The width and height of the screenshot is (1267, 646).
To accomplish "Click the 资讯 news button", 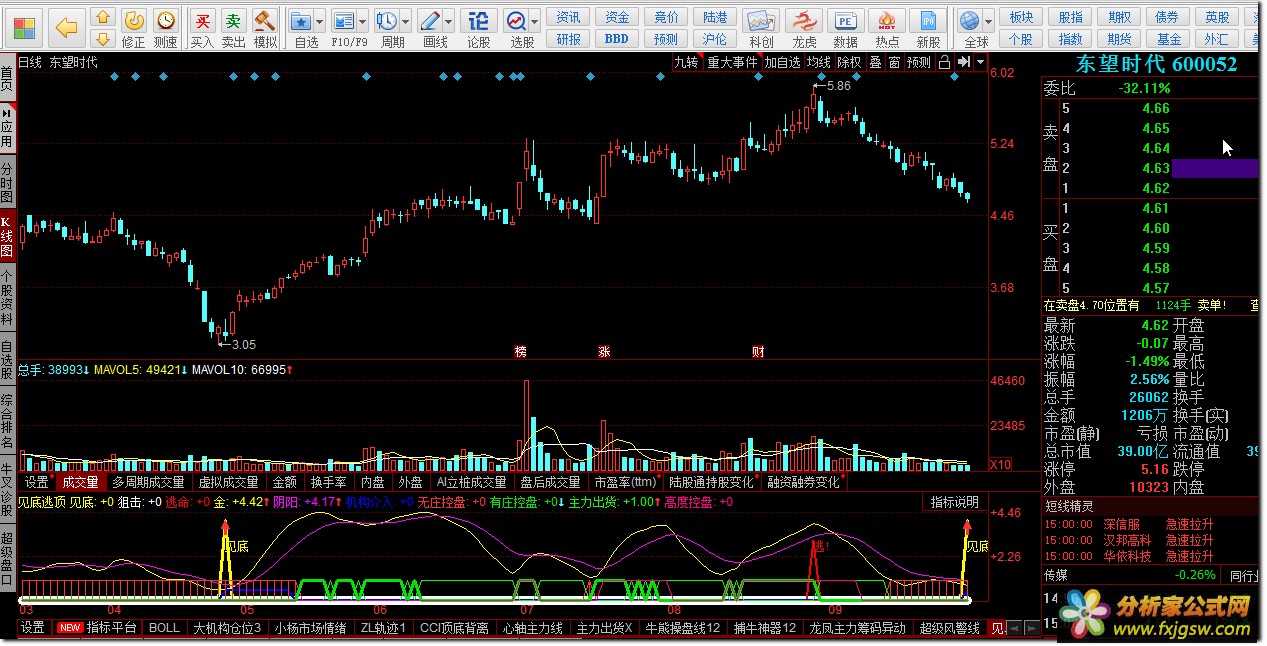I will (x=568, y=17).
